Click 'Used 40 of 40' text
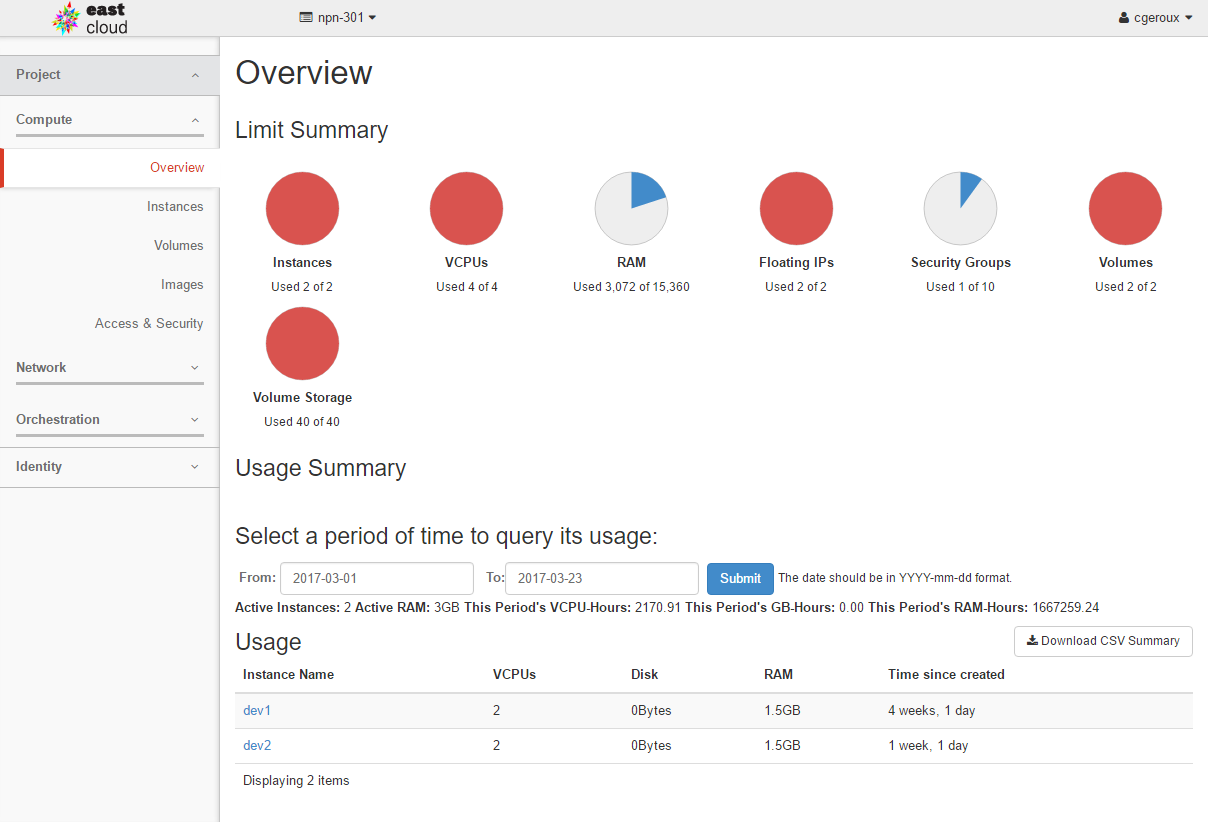The image size is (1208, 822). click(302, 422)
